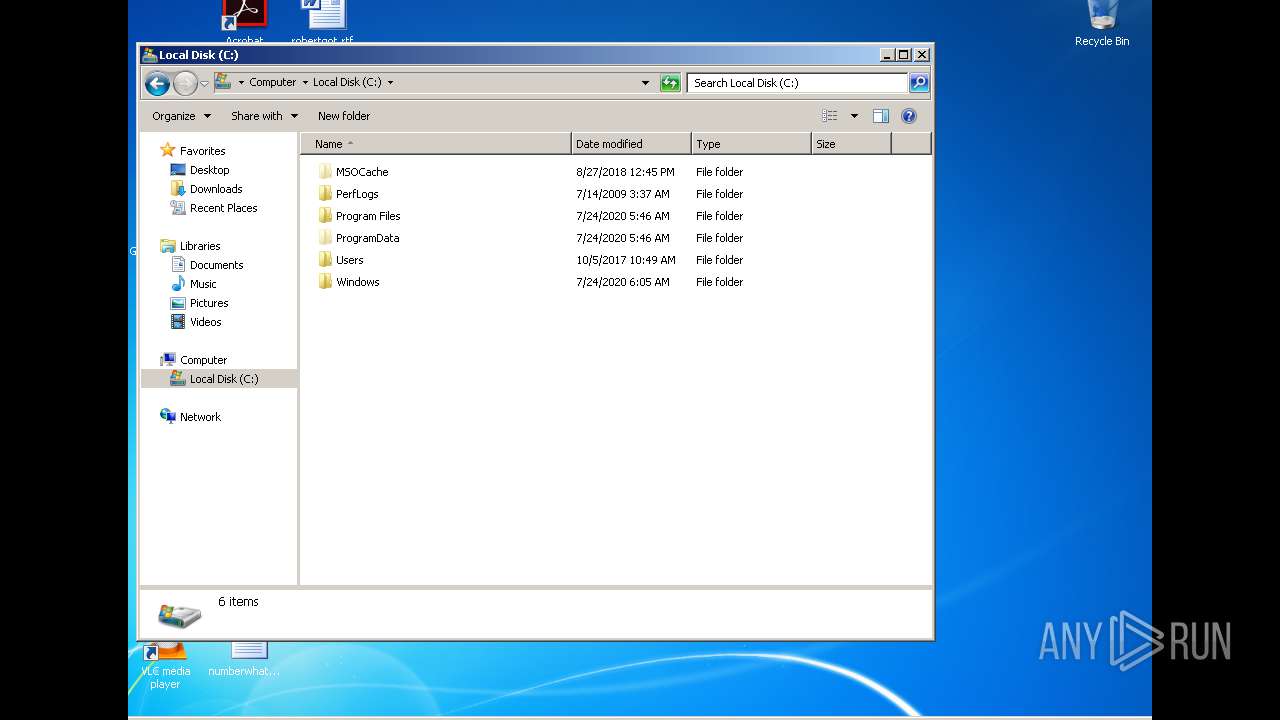Click the ProgramData folder name
Image resolution: width=1280 pixels, height=720 pixels.
click(367, 238)
